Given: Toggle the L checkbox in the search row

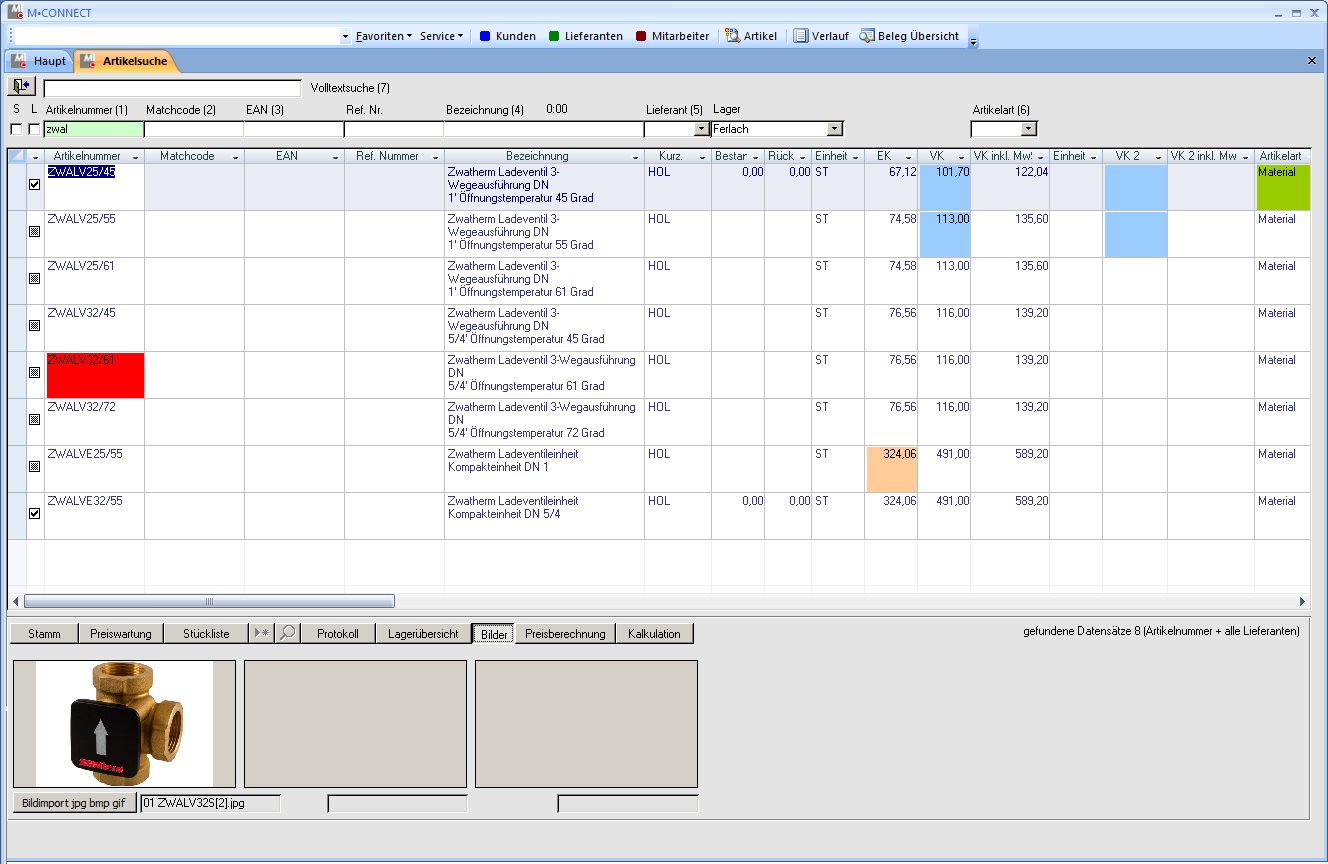Looking at the screenshot, I should (x=34, y=129).
